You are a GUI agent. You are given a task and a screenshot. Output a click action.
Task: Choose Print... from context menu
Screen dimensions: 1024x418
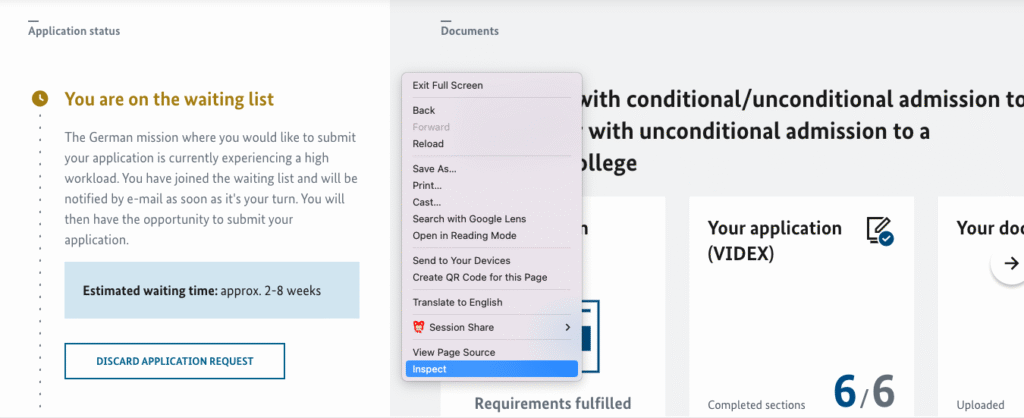point(492,185)
